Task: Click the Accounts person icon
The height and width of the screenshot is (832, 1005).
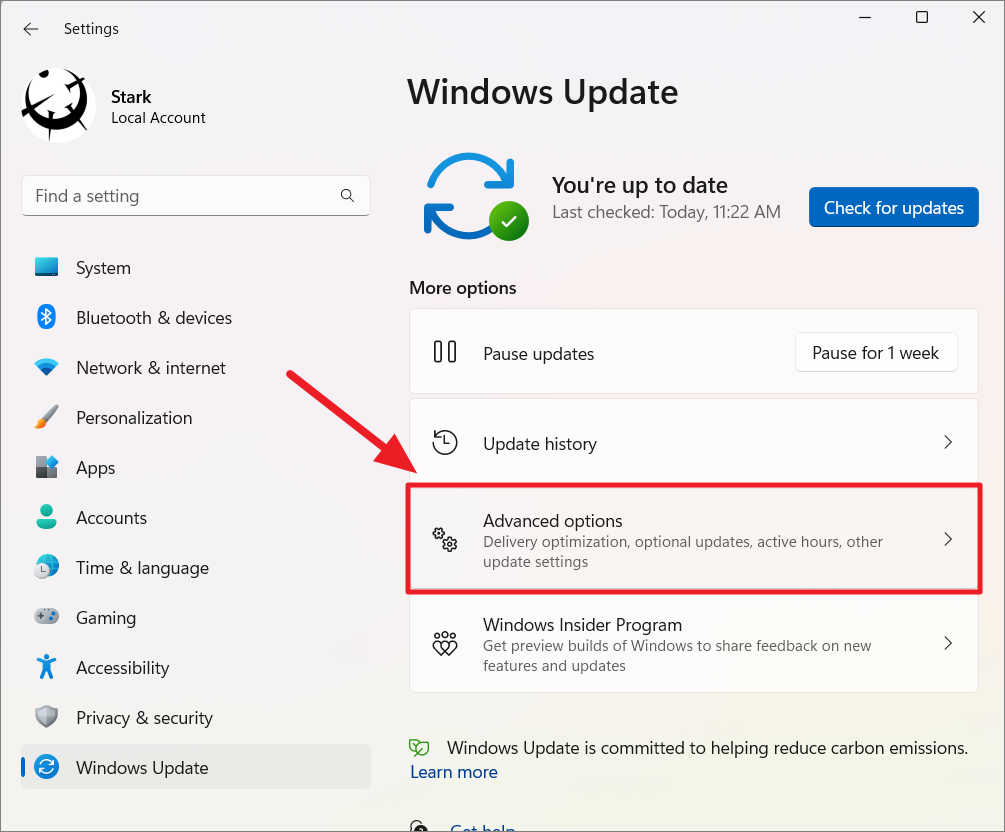Action: [x=46, y=517]
